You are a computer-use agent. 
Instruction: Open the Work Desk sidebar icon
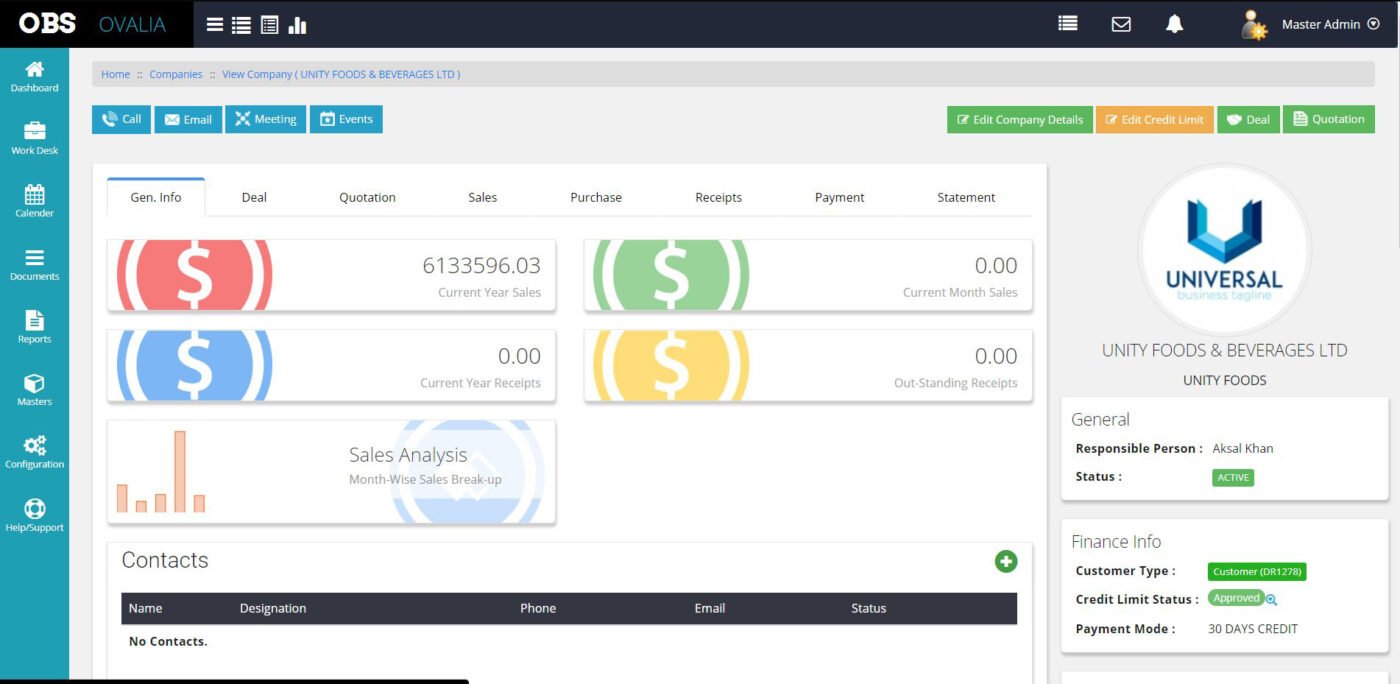click(x=34, y=137)
